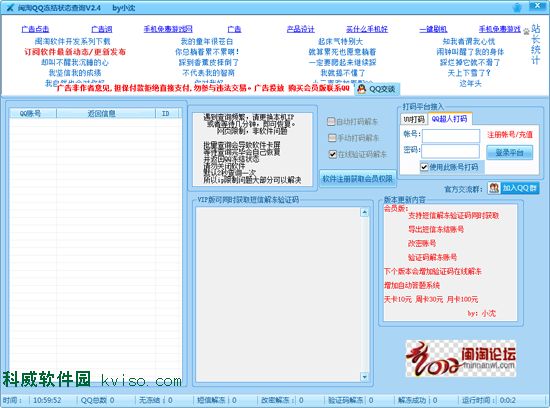Open the first 手机免费游戏网 link
550x408 pixels.
tap(168, 29)
